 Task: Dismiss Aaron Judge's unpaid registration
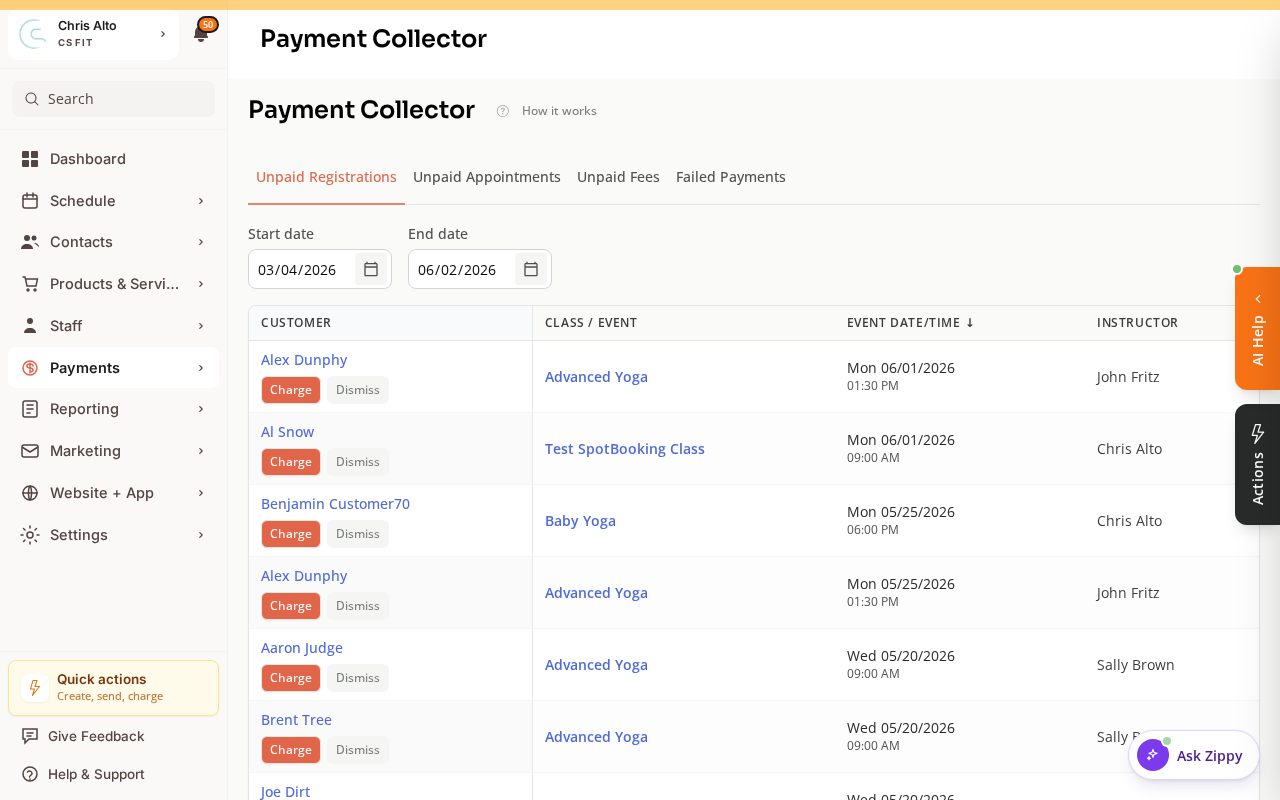(358, 678)
